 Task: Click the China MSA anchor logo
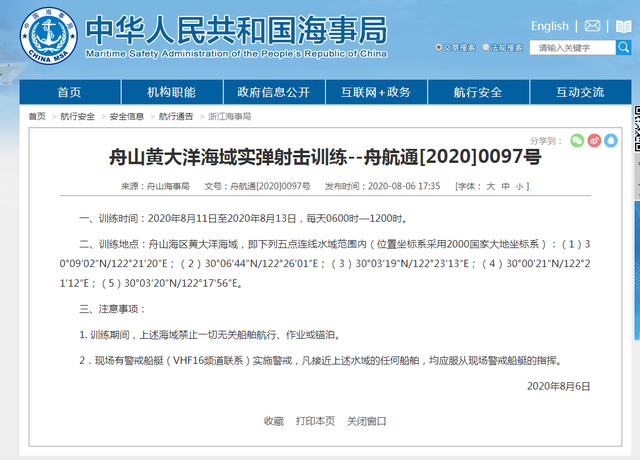point(48,36)
